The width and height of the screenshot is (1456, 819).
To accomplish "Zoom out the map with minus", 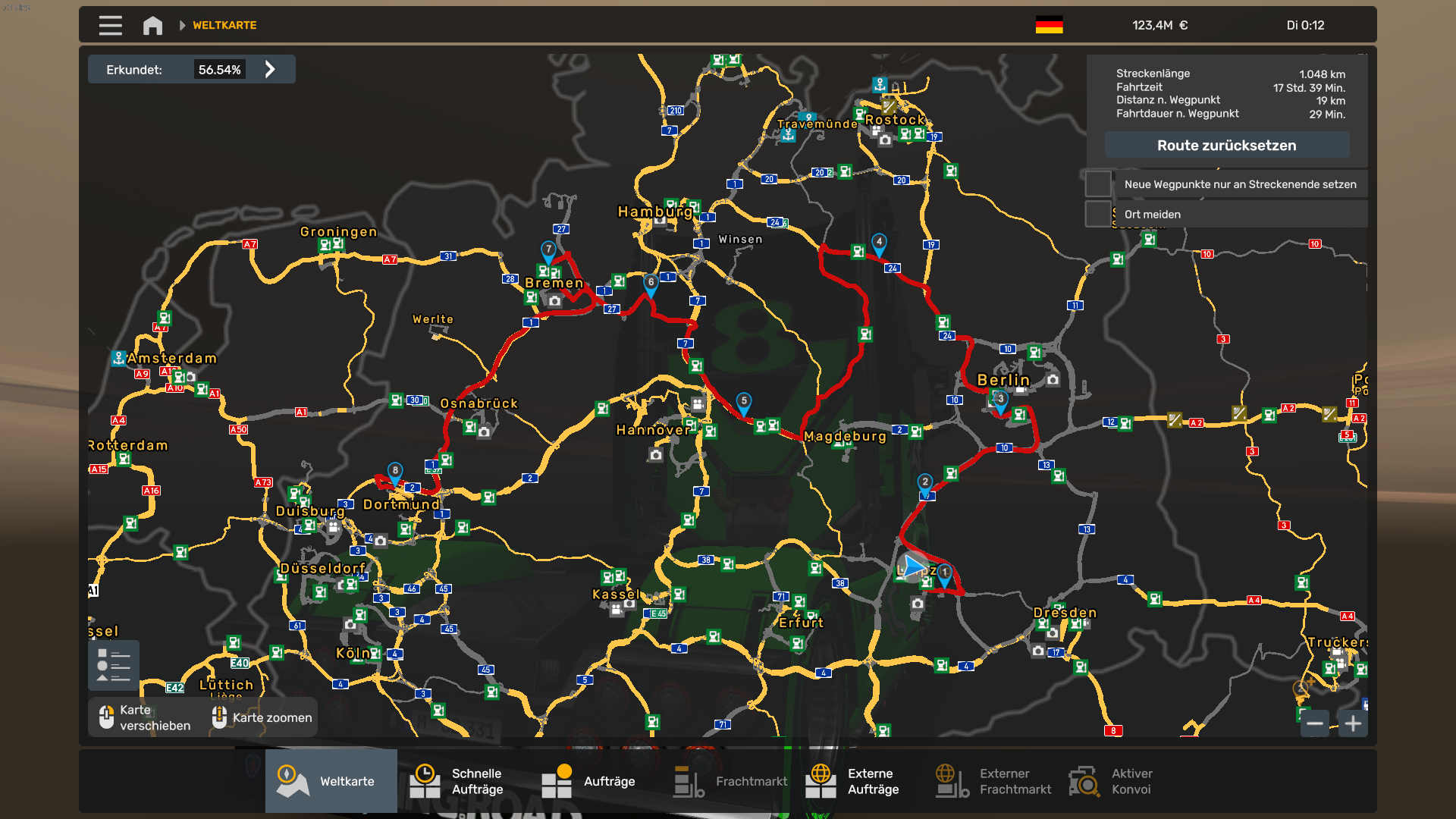I will [x=1314, y=723].
